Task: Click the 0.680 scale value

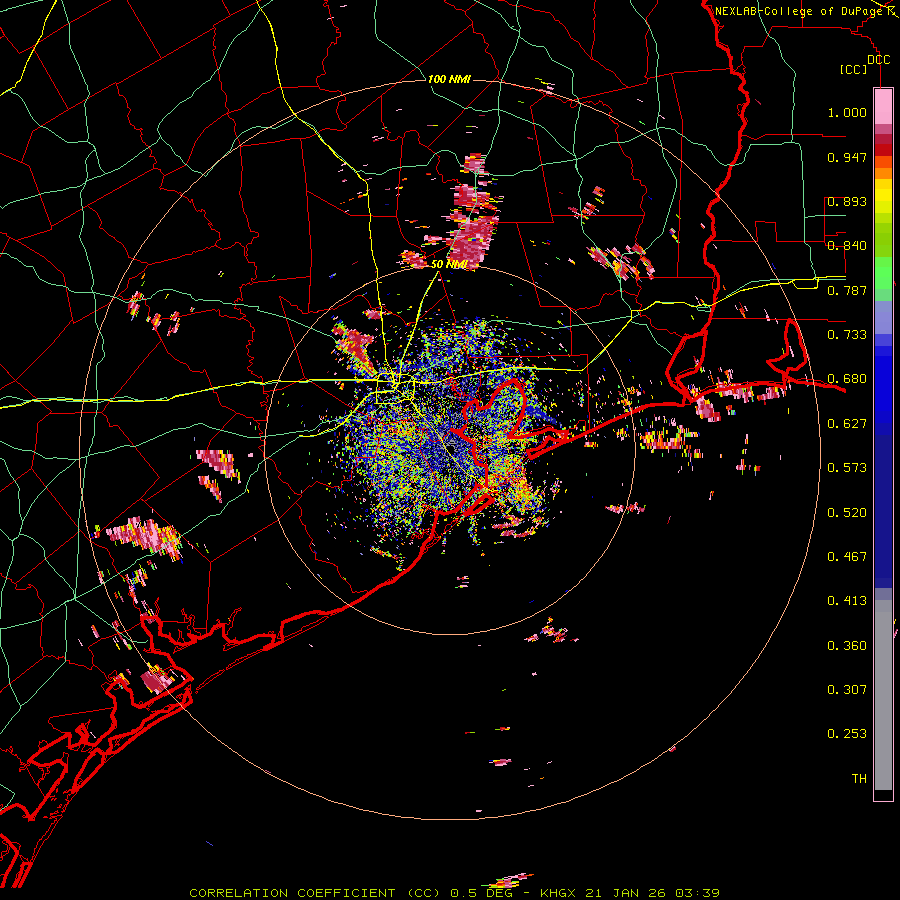Action: point(847,379)
